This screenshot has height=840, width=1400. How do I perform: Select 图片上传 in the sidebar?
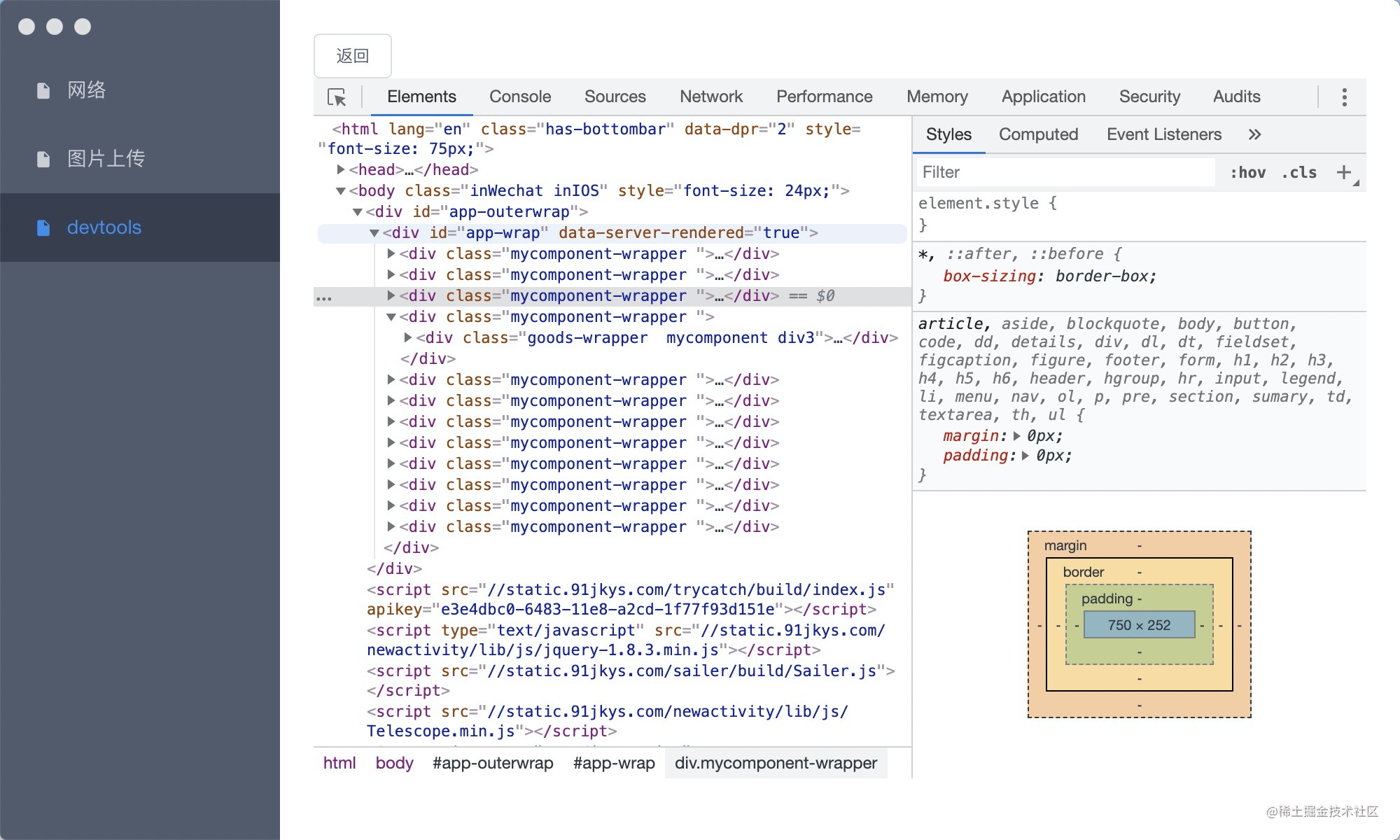point(140,159)
